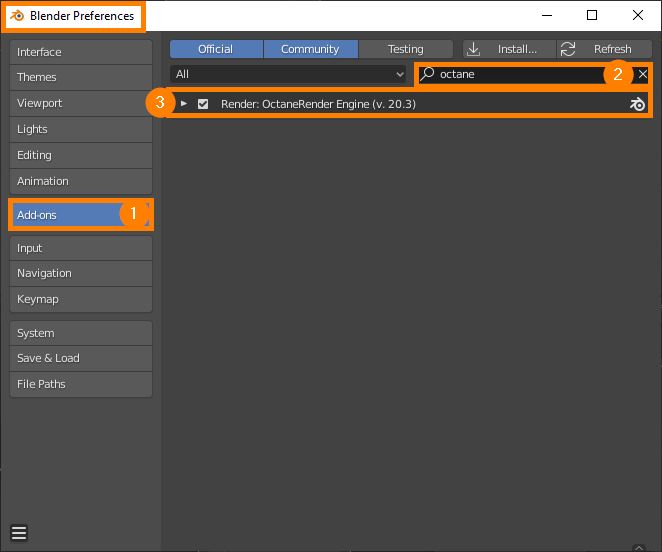Maximize the Blender Preferences window

pos(592,16)
